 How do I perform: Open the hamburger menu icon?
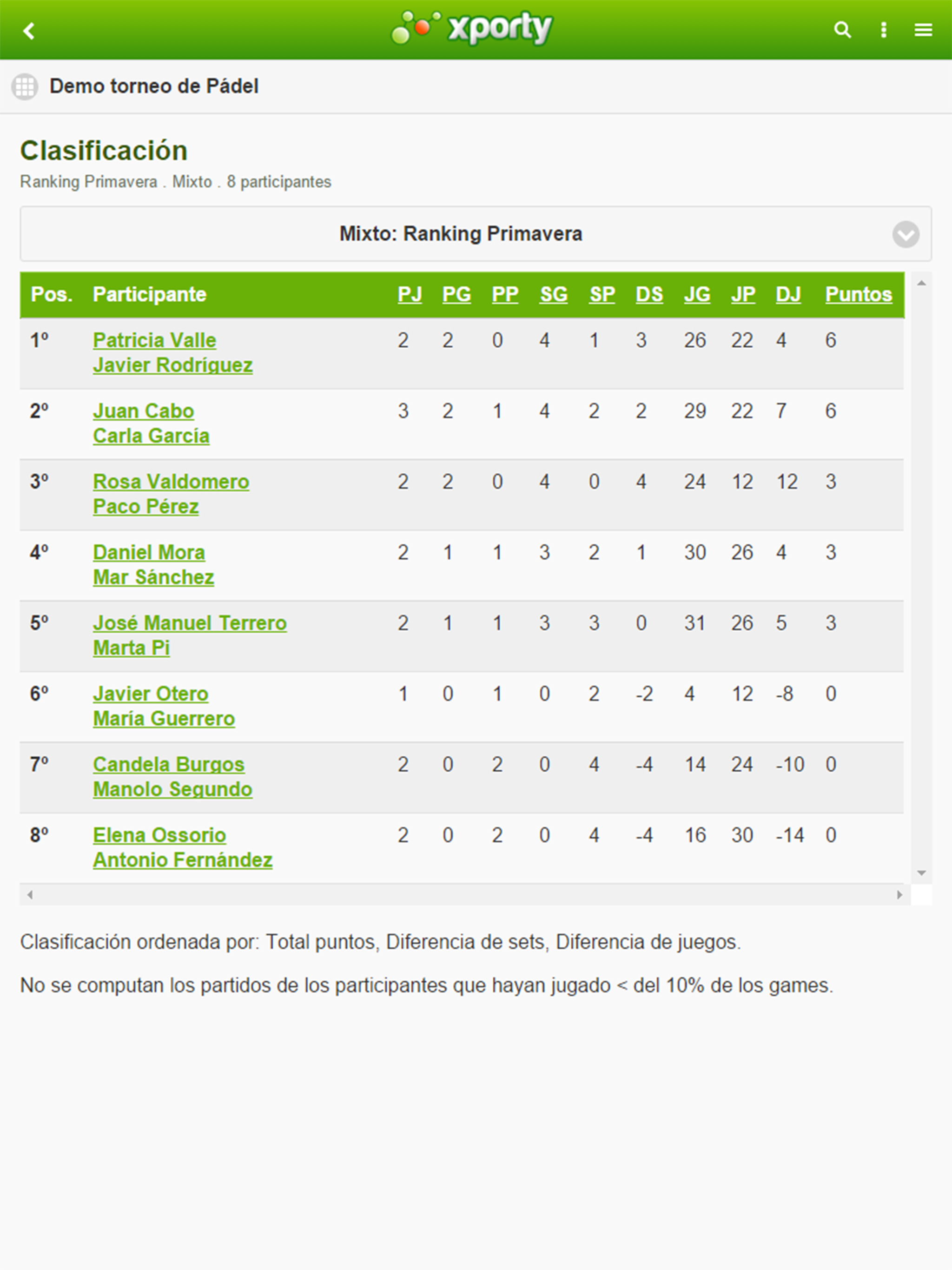pyautogui.click(x=923, y=30)
